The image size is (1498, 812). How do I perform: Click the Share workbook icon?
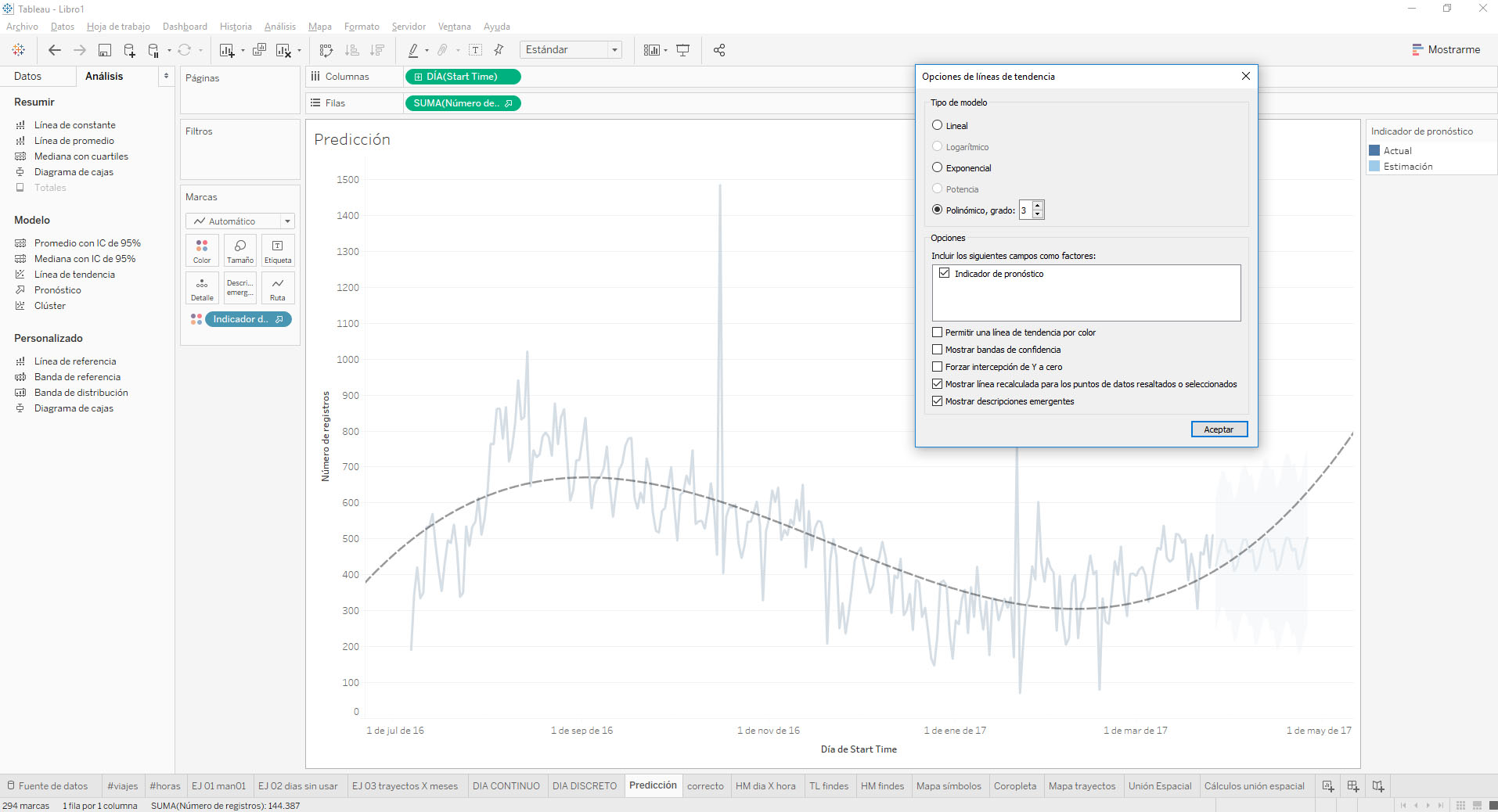point(719,49)
